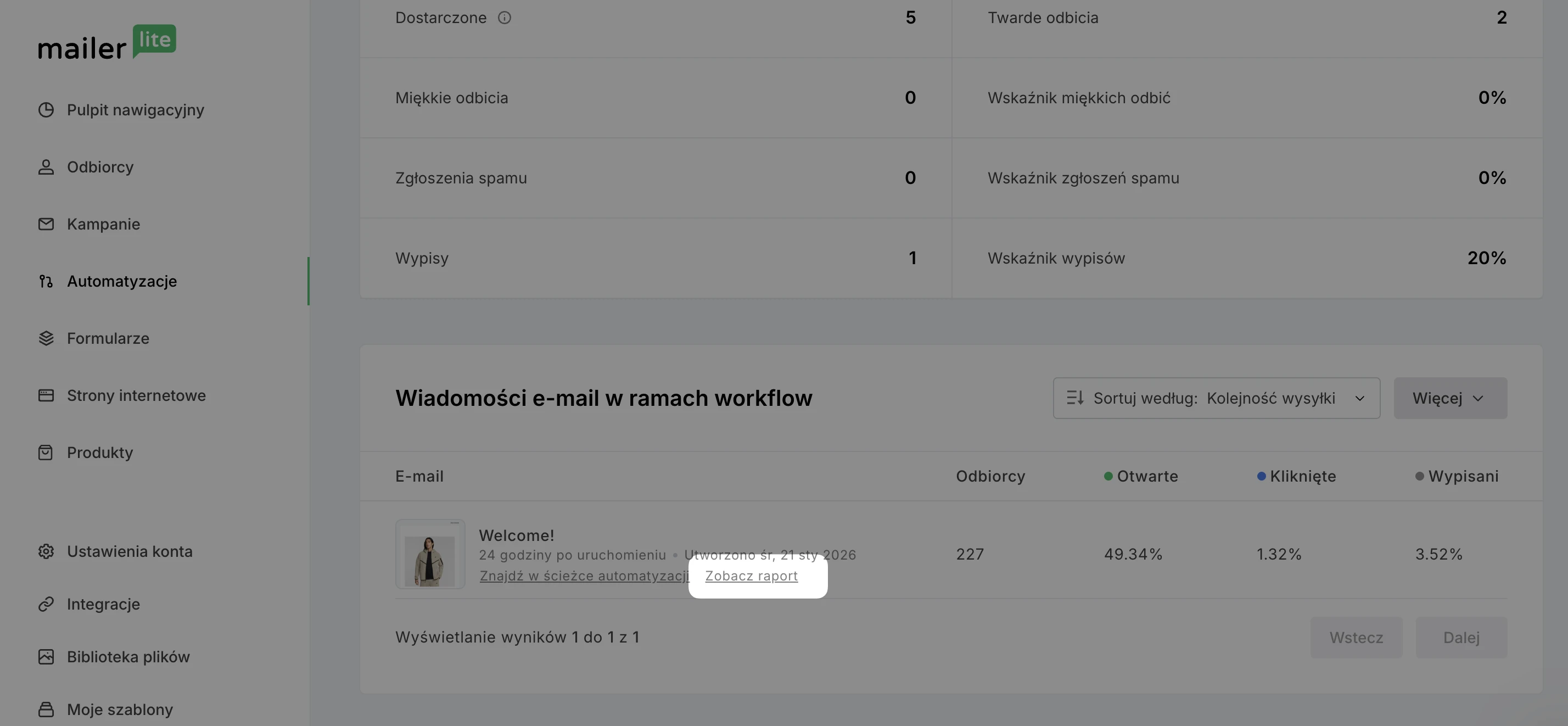The height and width of the screenshot is (726, 1568).
Task: Click the Produkty shopping bag icon
Action: (x=46, y=453)
